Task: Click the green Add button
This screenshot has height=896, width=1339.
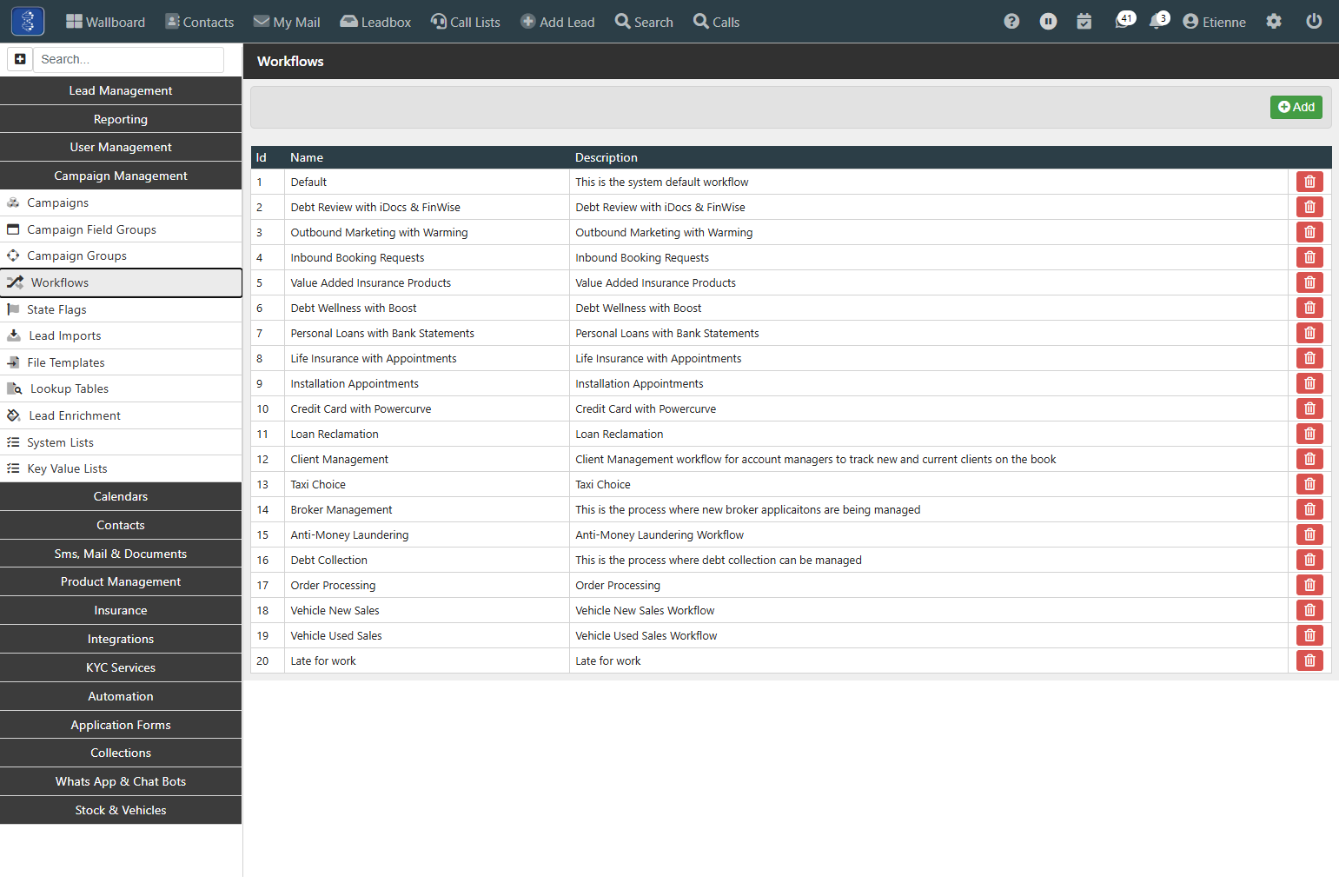Action: (1296, 107)
